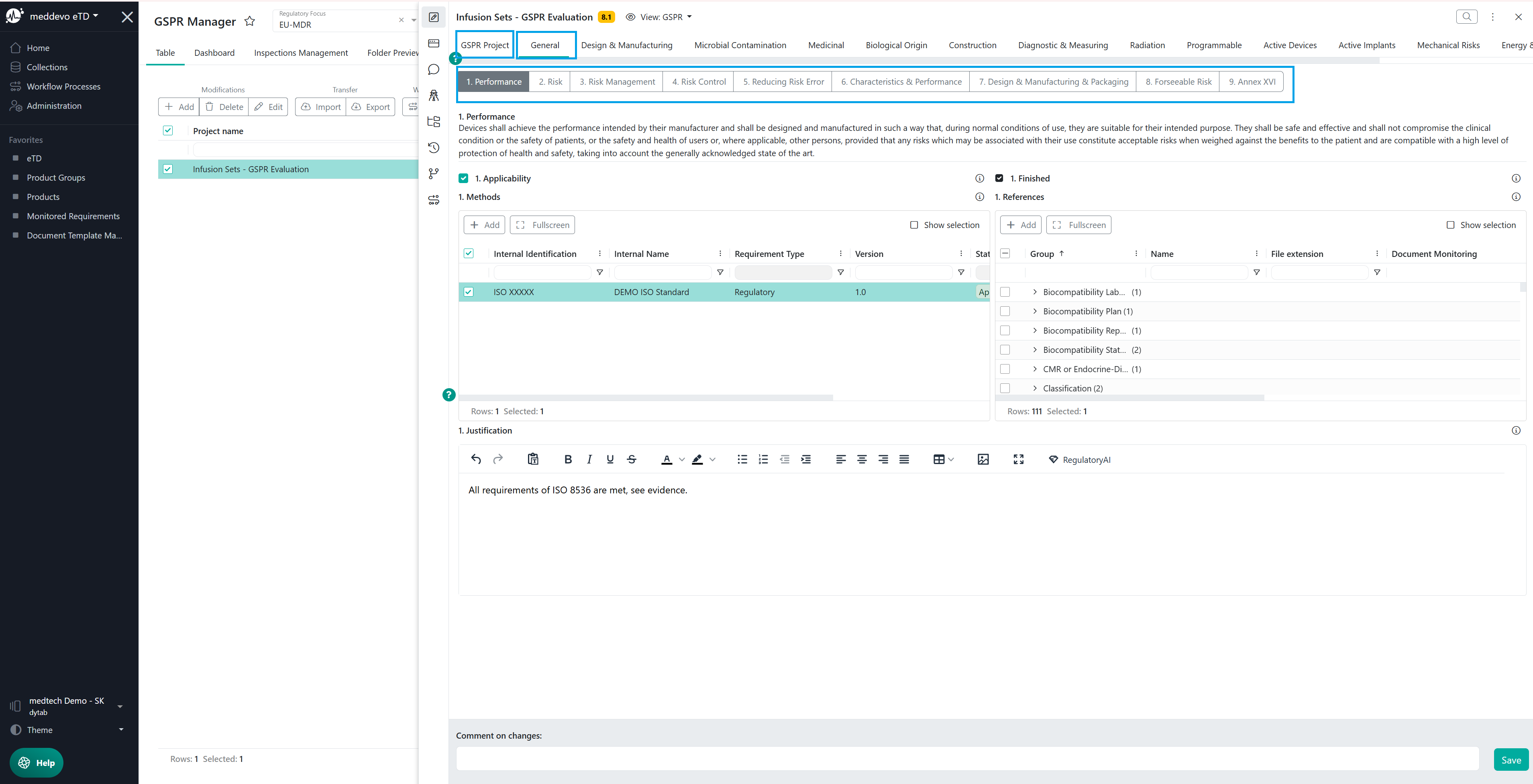Toggle bold formatting in Justification editor
The image size is (1533, 784).
point(568,459)
